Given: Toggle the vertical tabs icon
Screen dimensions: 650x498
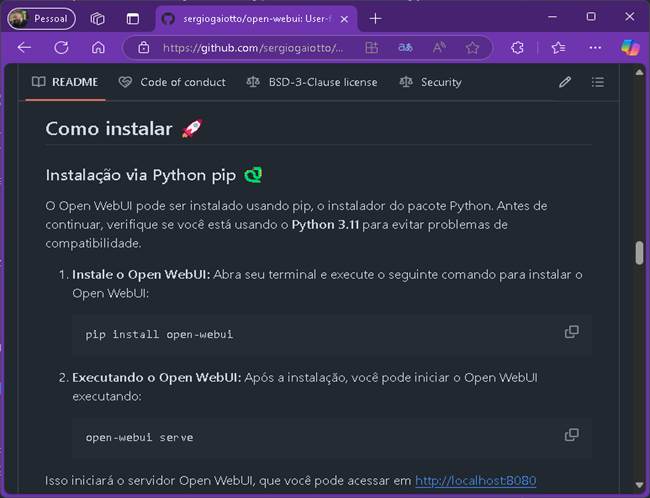Looking at the screenshot, I should 133,19.
